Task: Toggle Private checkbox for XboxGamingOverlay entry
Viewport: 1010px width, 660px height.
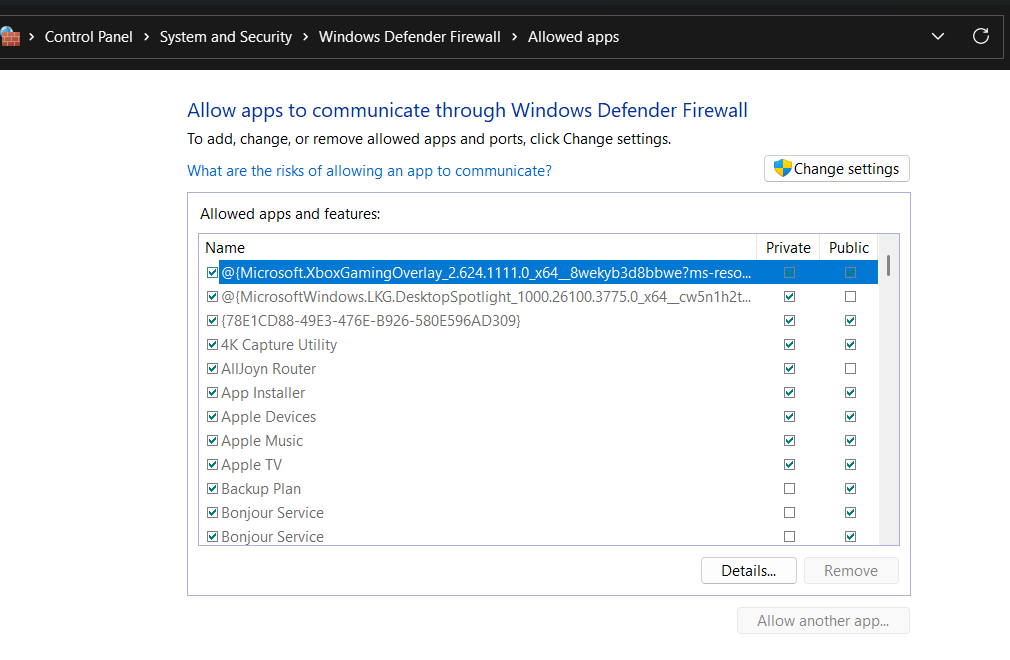Action: pyautogui.click(x=789, y=272)
